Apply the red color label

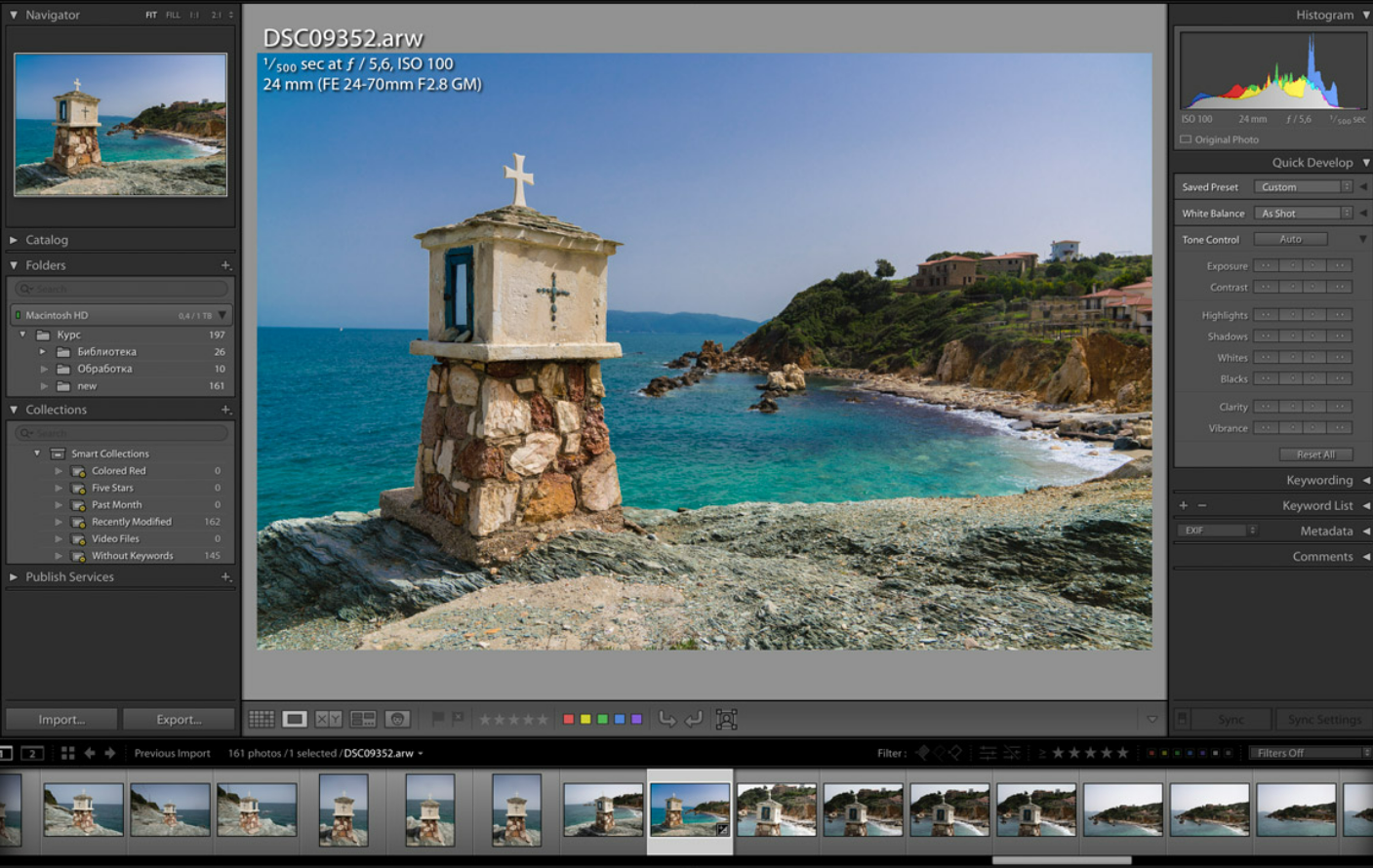click(569, 719)
